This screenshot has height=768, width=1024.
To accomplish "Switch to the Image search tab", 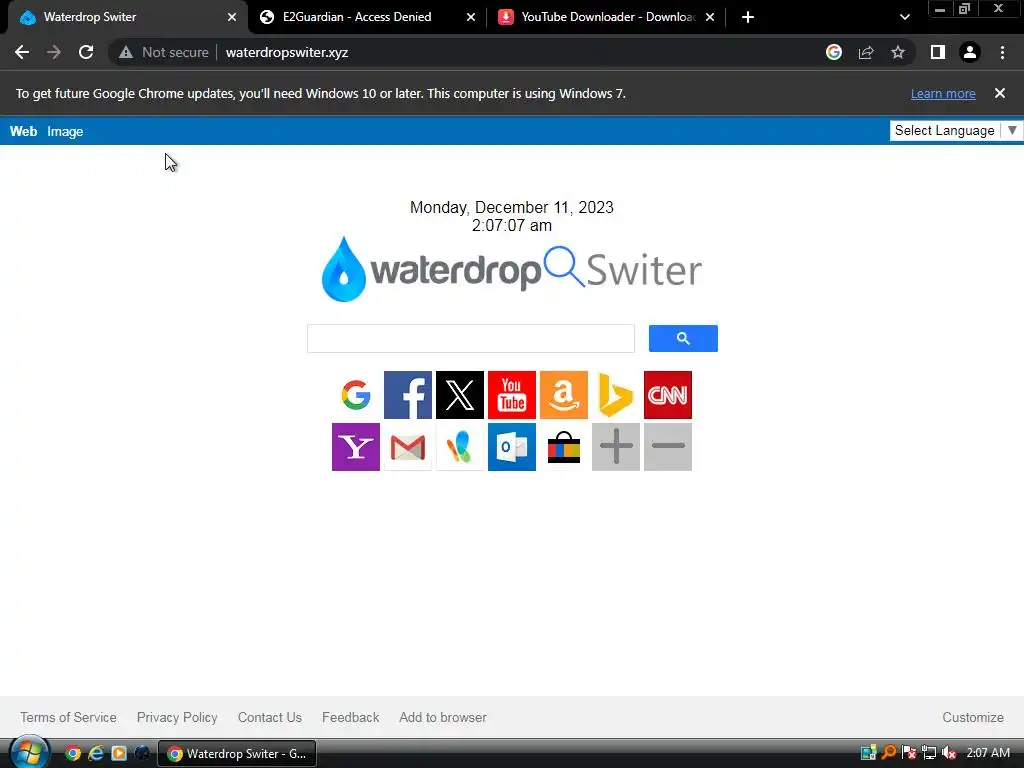I will 65,131.
